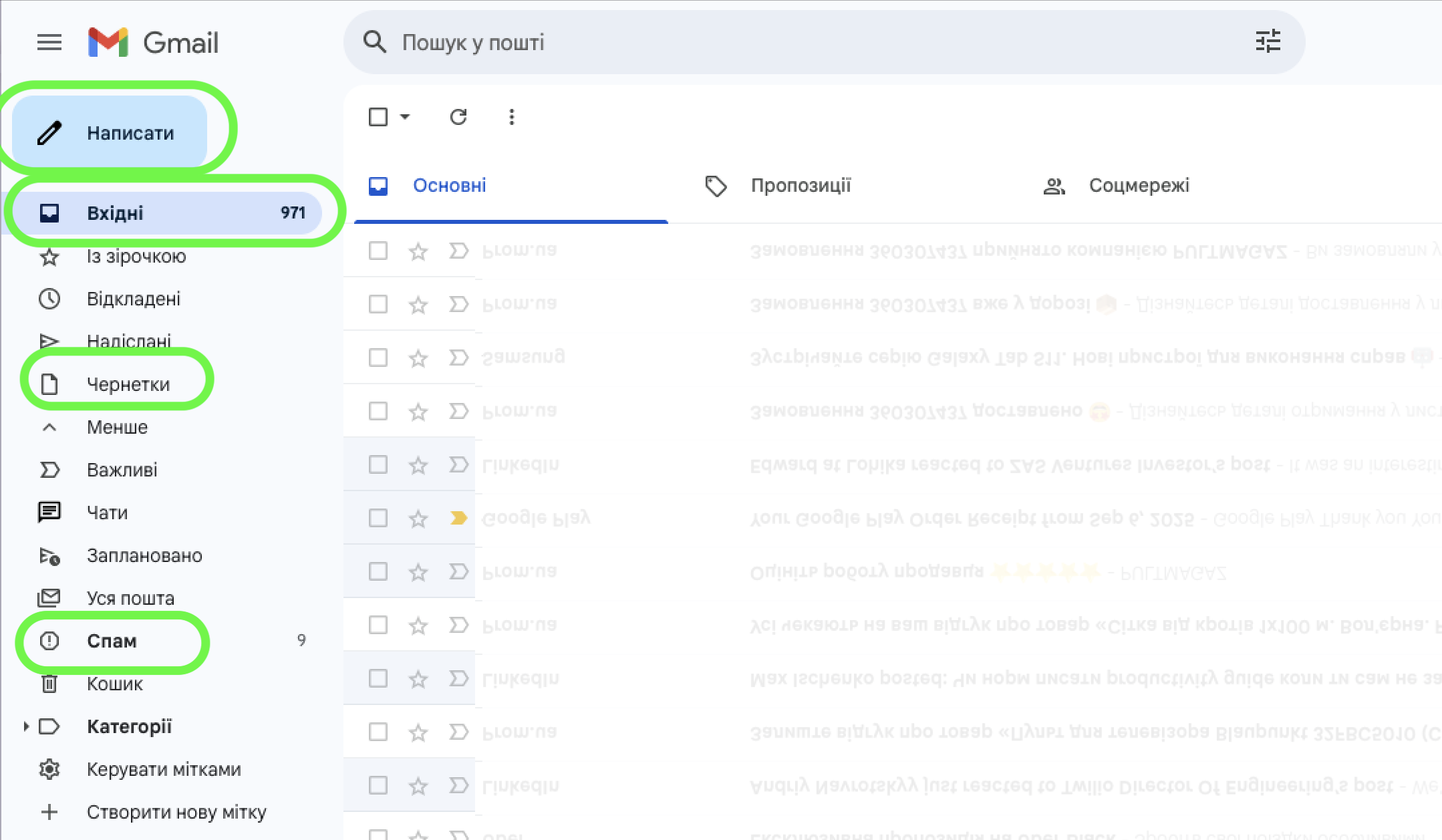Image resolution: width=1442 pixels, height=840 pixels.
Task: Open search filter options icon
Action: 1268,41
